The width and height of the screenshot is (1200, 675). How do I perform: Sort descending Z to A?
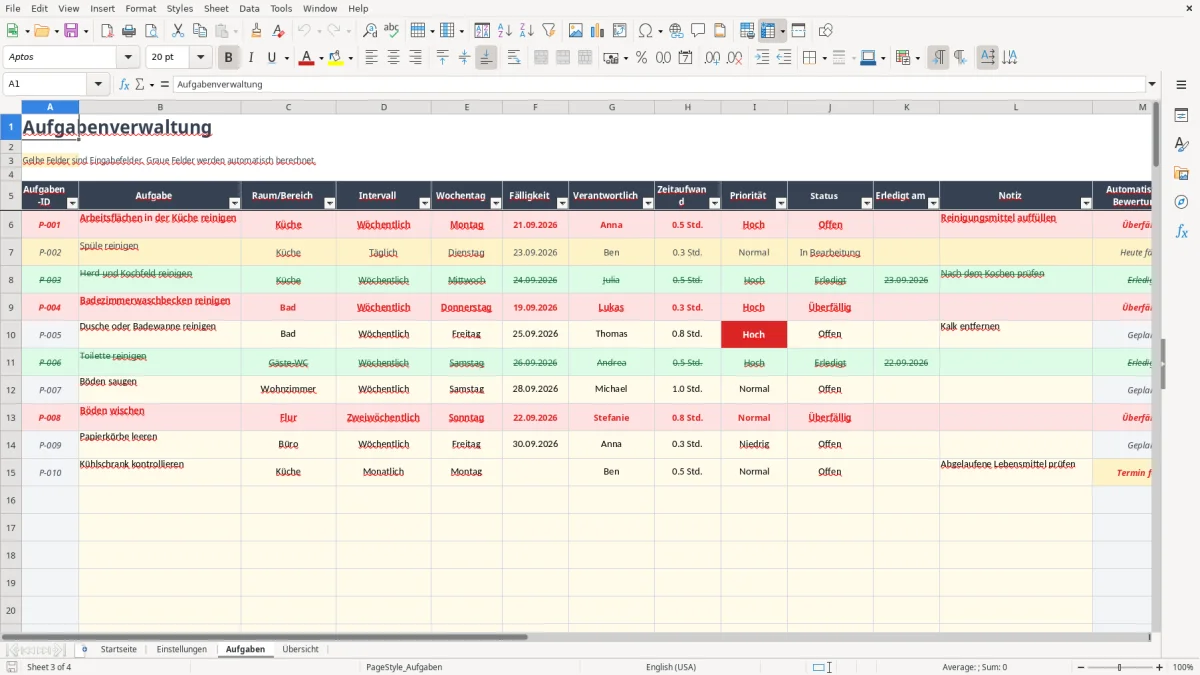527,31
